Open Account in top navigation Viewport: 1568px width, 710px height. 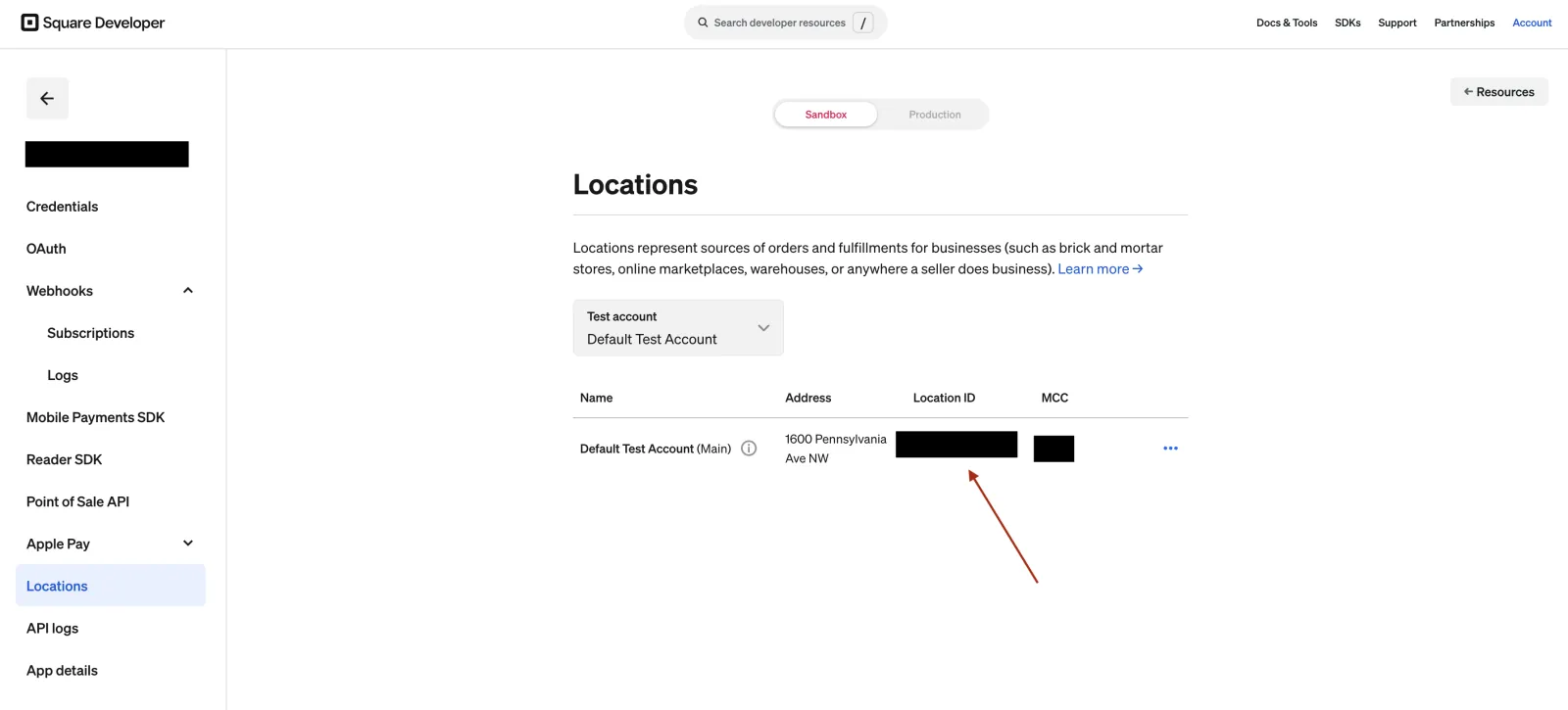tap(1532, 23)
